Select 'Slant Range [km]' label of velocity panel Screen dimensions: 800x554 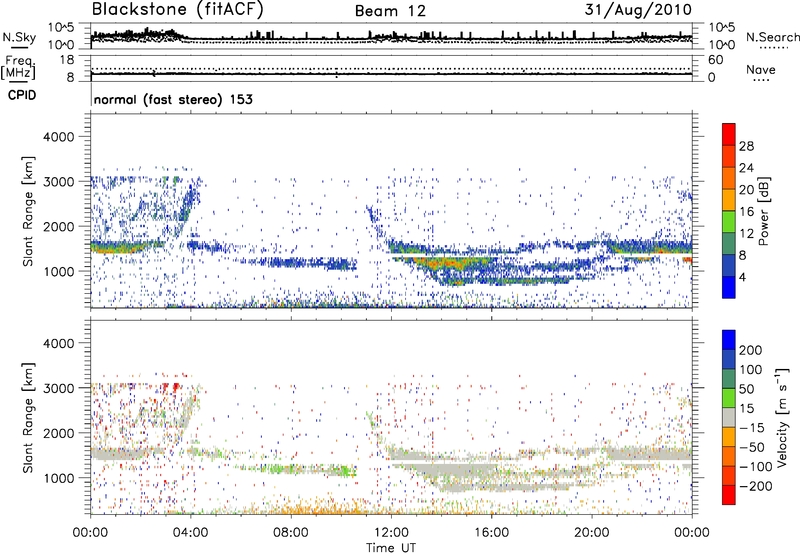(x=28, y=417)
